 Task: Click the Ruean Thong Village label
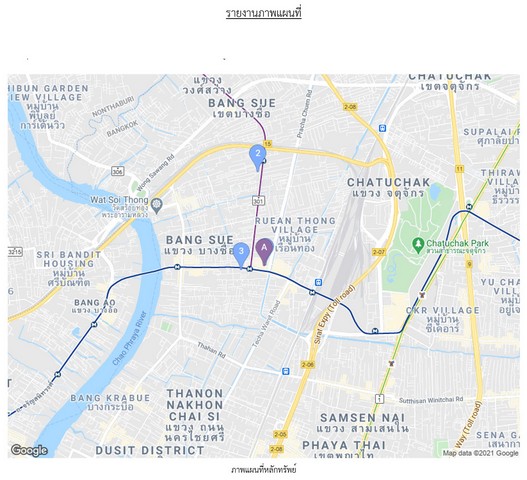(x=295, y=225)
